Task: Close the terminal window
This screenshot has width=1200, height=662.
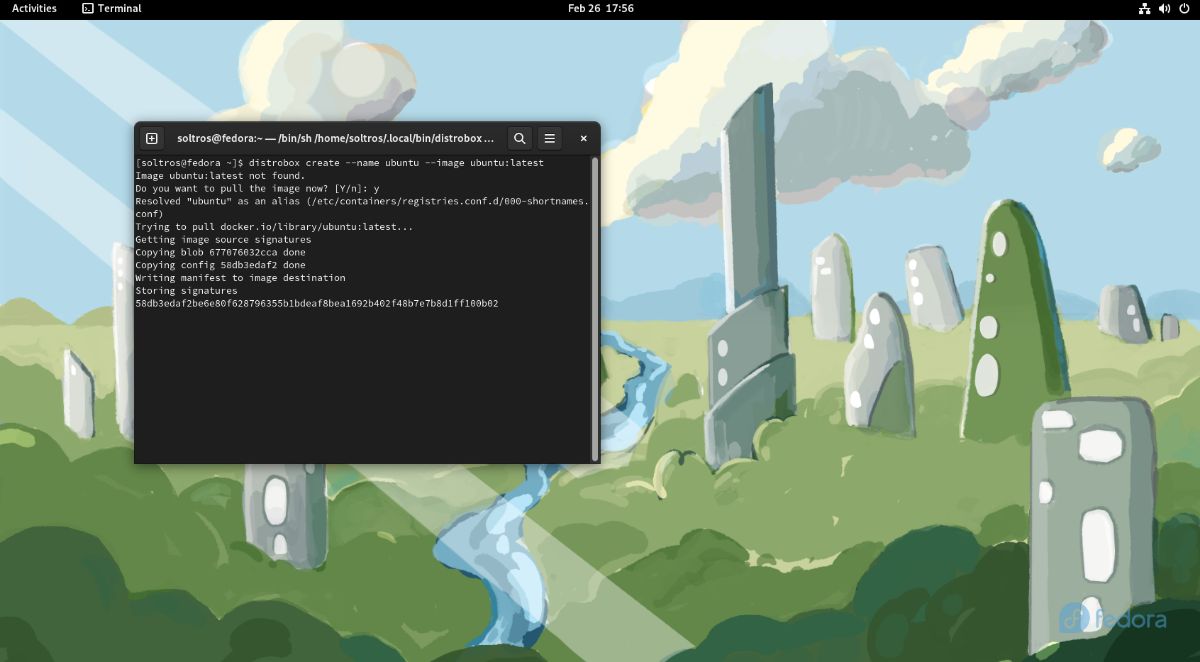Action: click(583, 138)
